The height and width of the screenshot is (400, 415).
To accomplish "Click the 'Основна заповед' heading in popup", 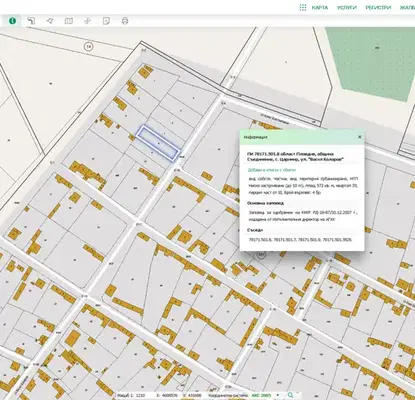I will click(265, 203).
